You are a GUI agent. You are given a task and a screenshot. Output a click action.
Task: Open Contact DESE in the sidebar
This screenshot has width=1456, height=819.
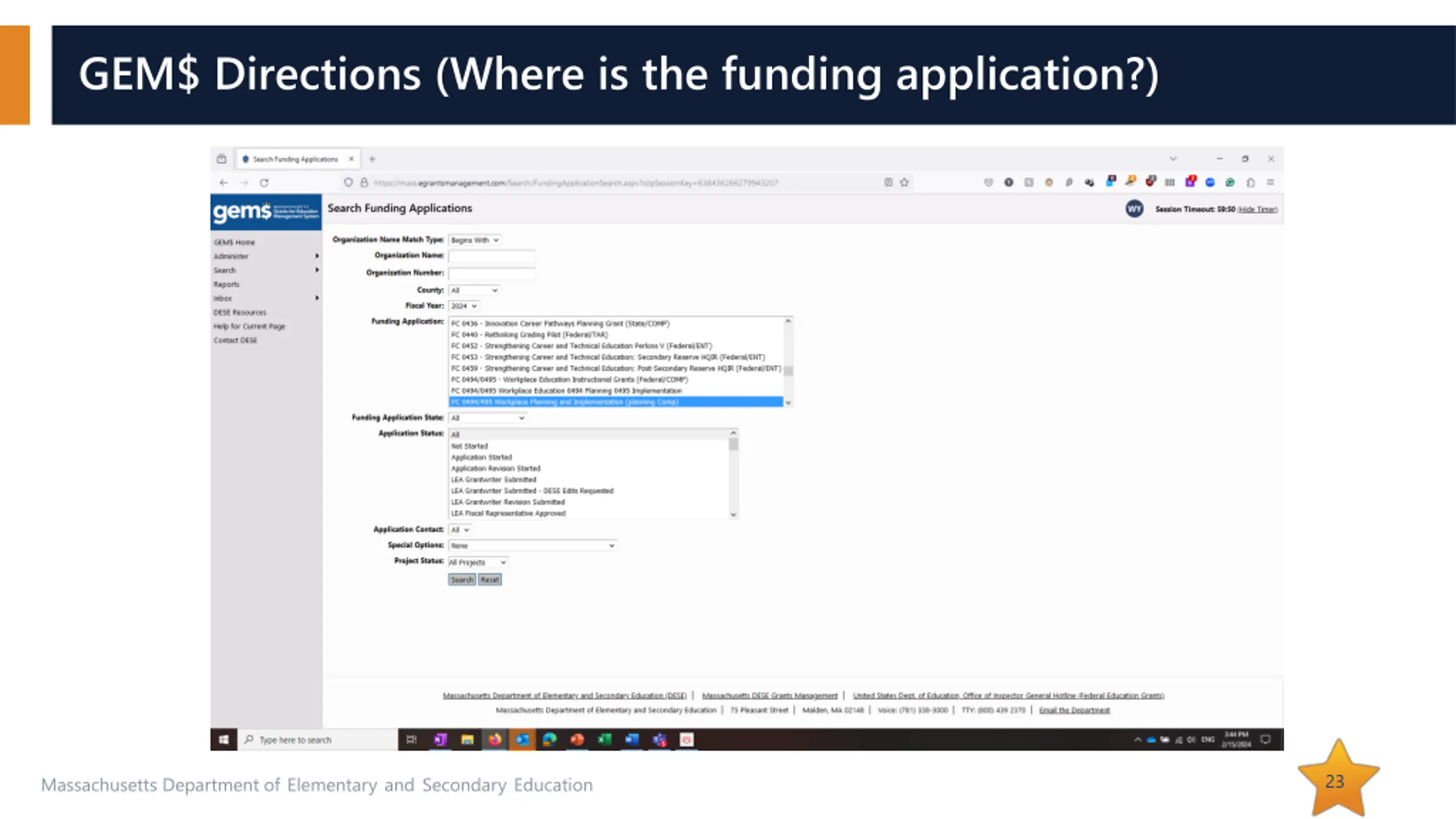[235, 340]
